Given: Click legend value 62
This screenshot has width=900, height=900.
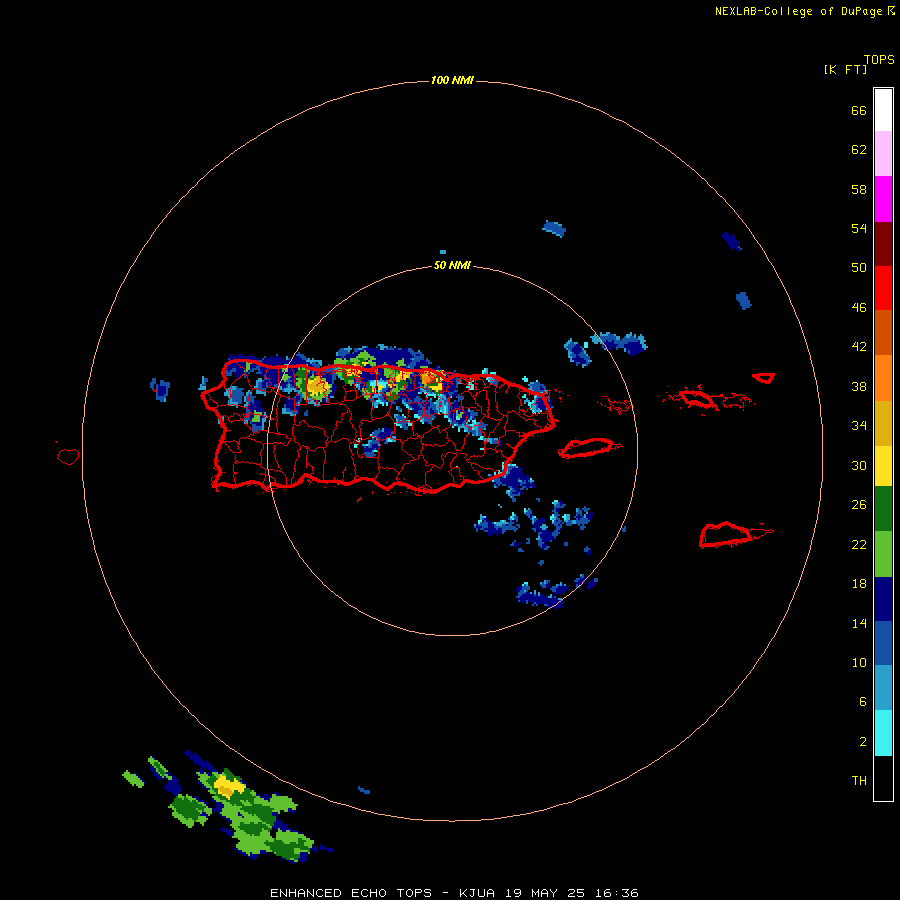Looking at the screenshot, I should pyautogui.click(x=859, y=149).
